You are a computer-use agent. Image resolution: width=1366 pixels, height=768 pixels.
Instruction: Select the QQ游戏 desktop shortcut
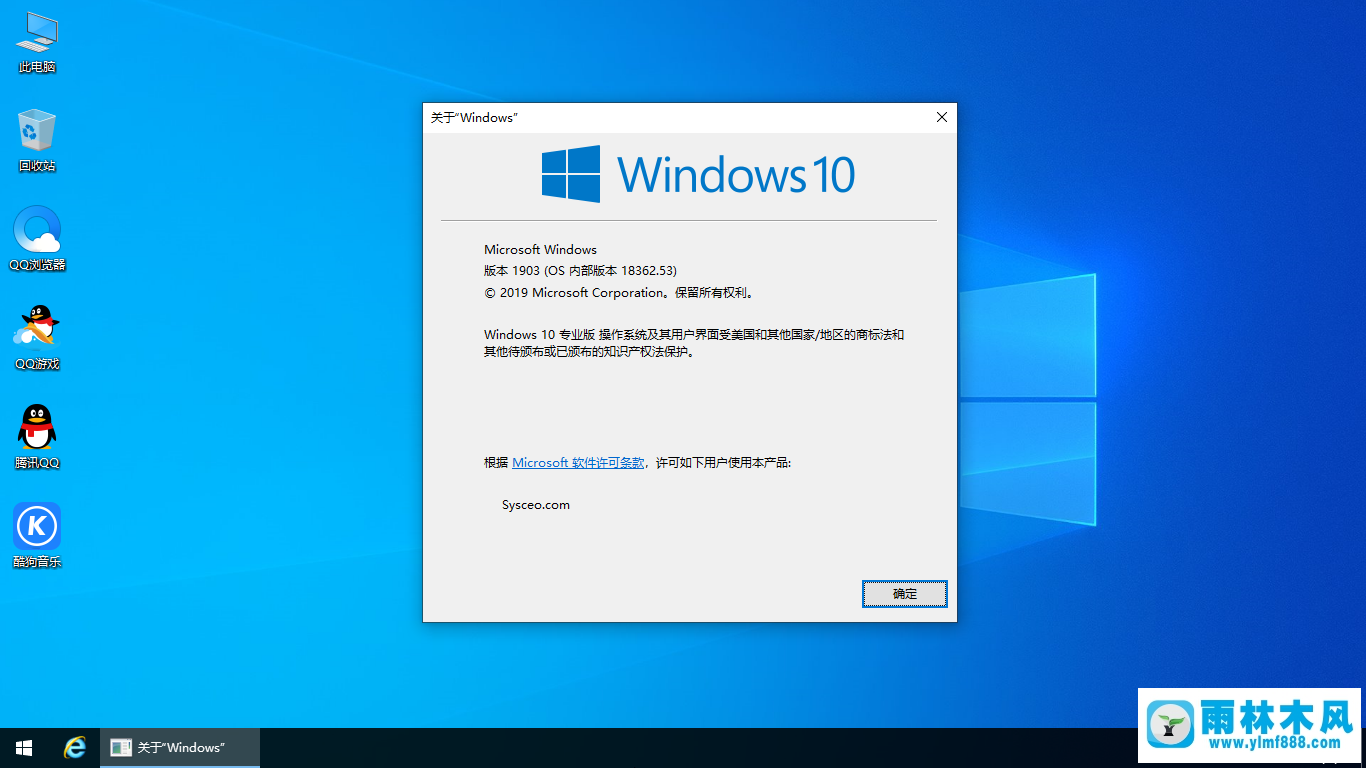(x=37, y=338)
